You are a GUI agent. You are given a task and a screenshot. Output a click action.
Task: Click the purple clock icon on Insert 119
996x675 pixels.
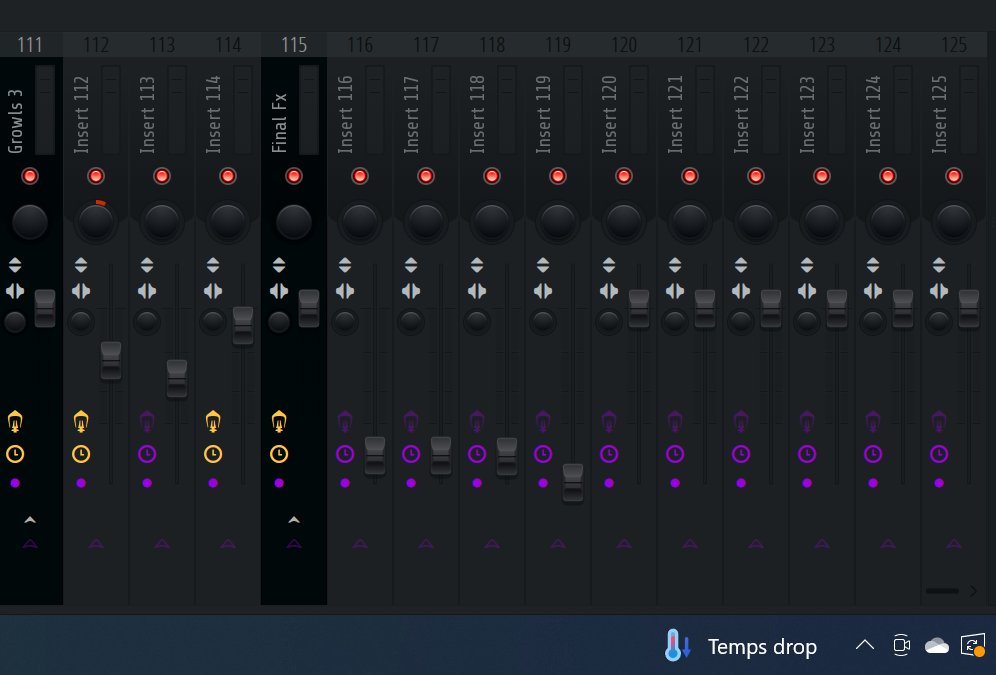pos(543,453)
